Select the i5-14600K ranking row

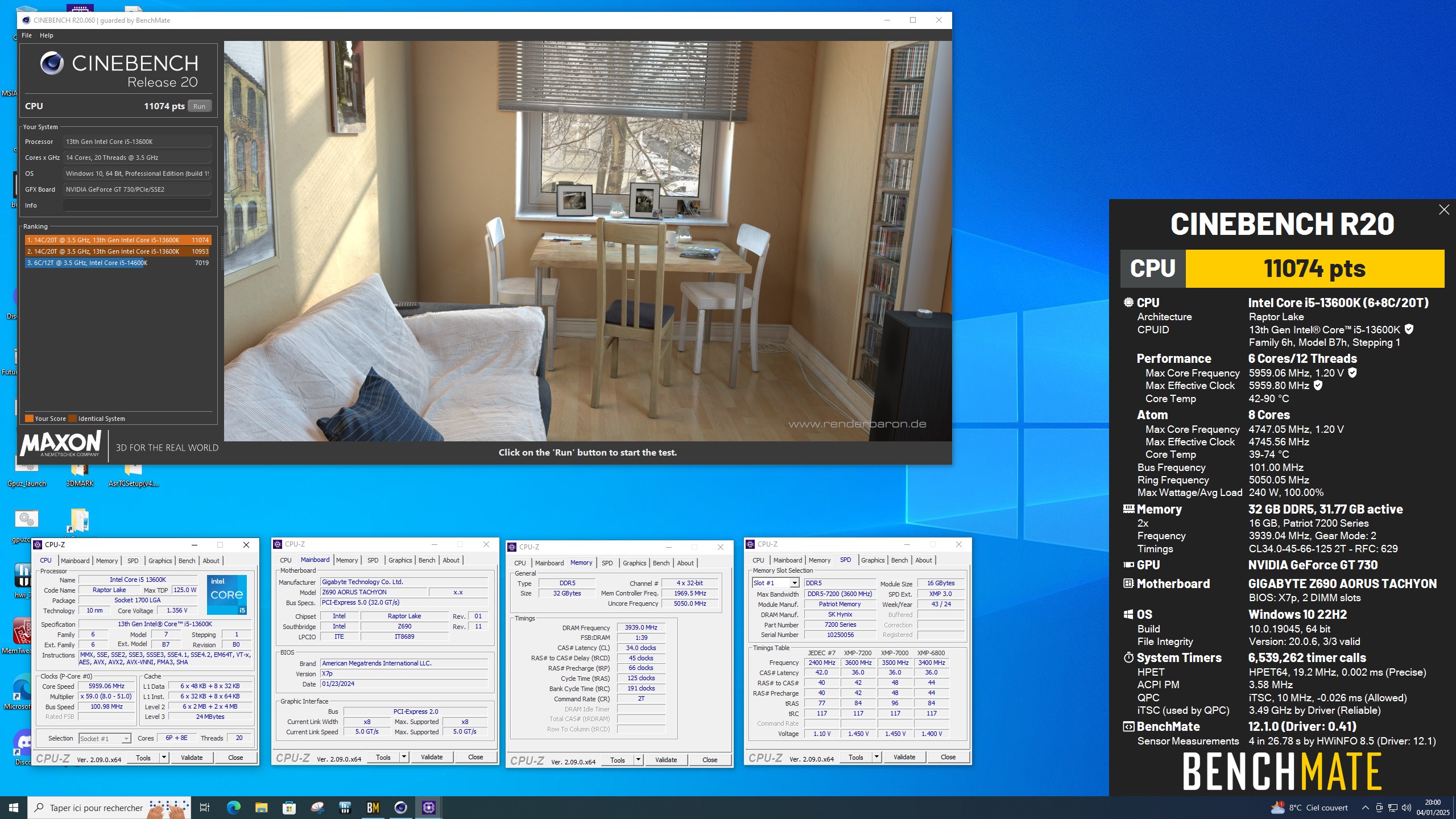118,263
